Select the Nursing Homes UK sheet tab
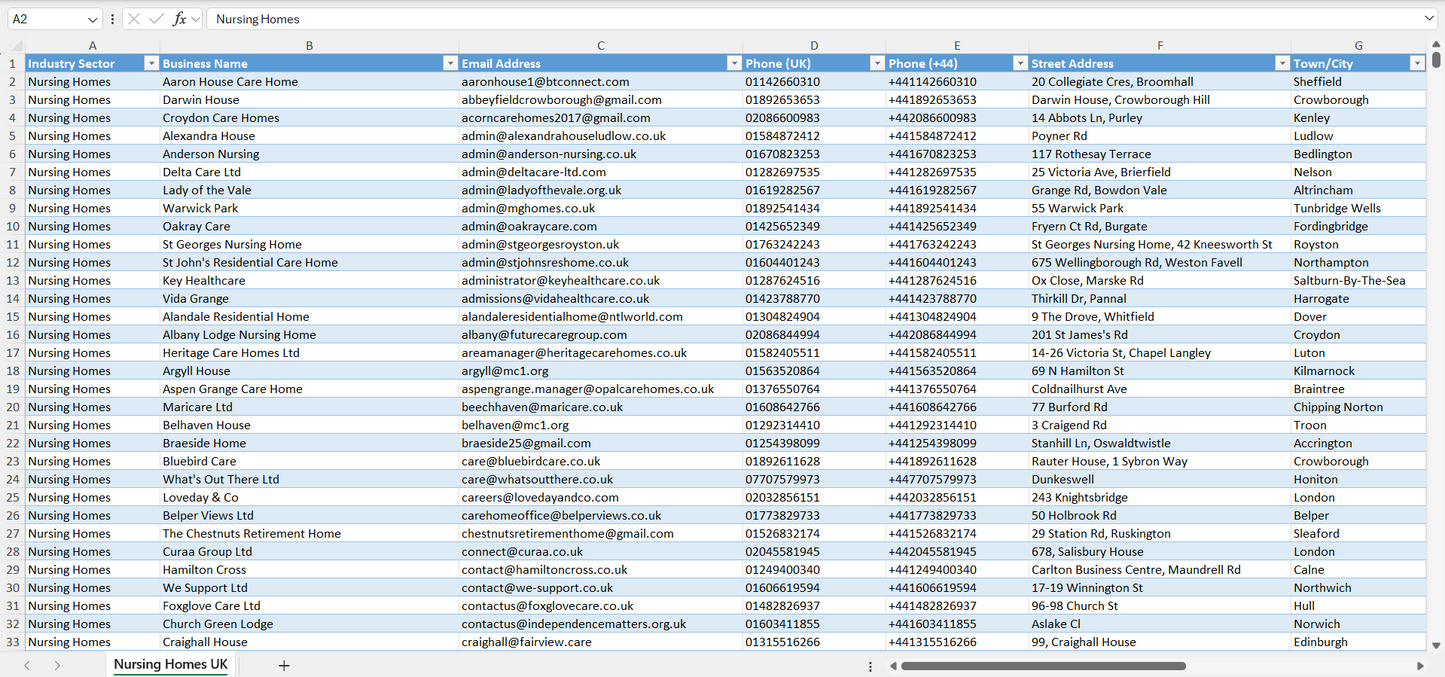 coord(171,665)
